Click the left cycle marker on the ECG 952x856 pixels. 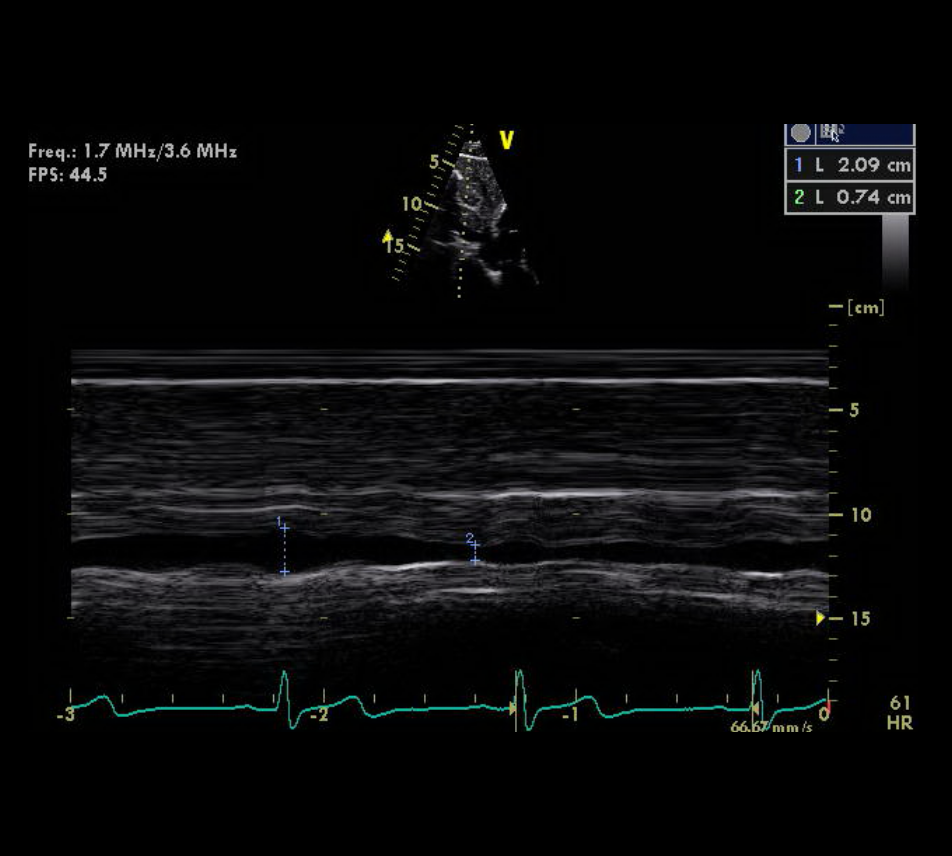click(514, 708)
